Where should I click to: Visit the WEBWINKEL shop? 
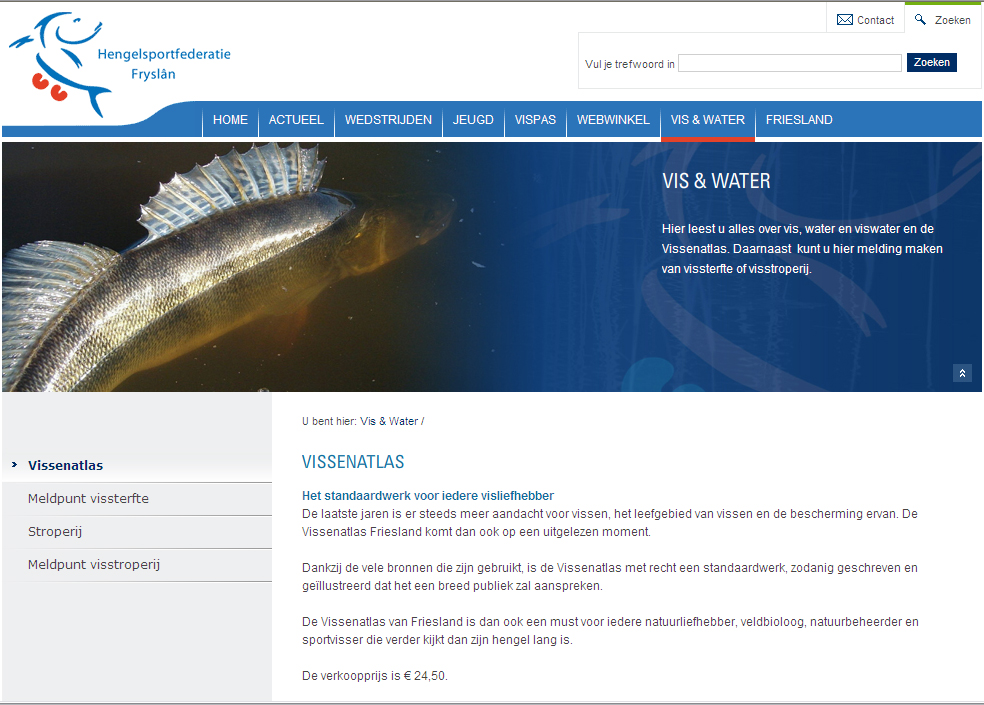613,120
